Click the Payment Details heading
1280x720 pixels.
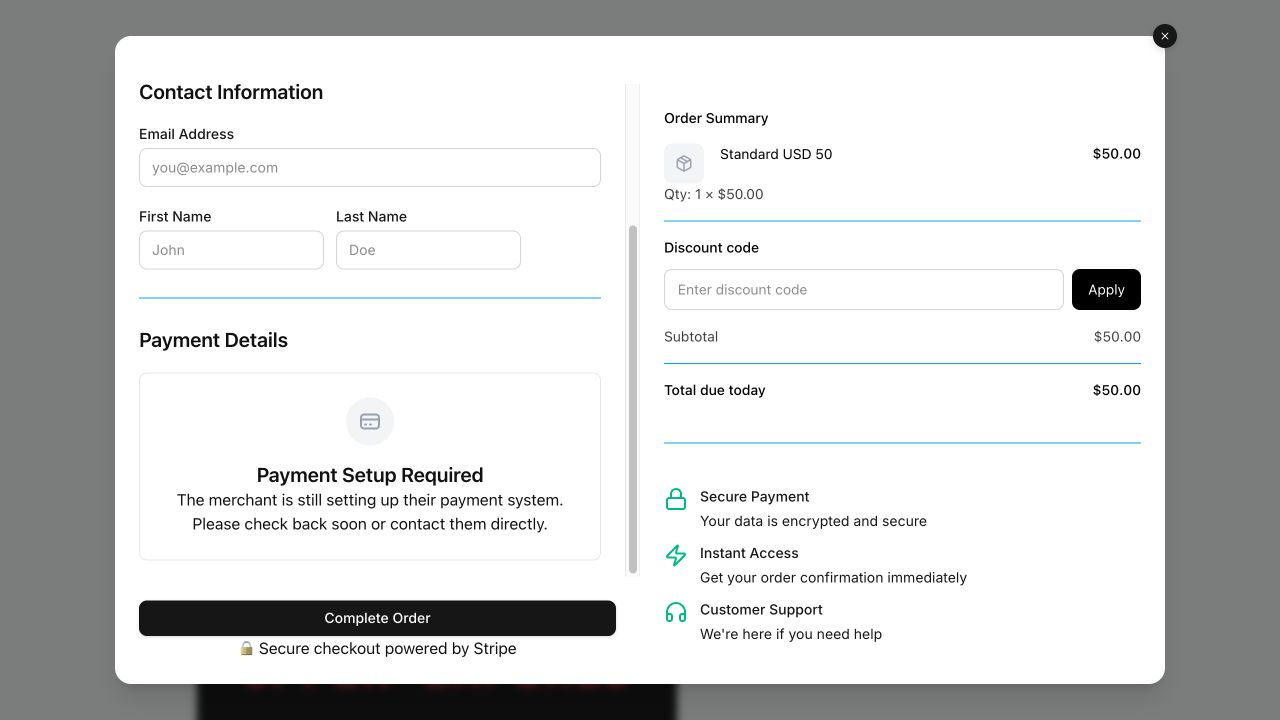213,340
